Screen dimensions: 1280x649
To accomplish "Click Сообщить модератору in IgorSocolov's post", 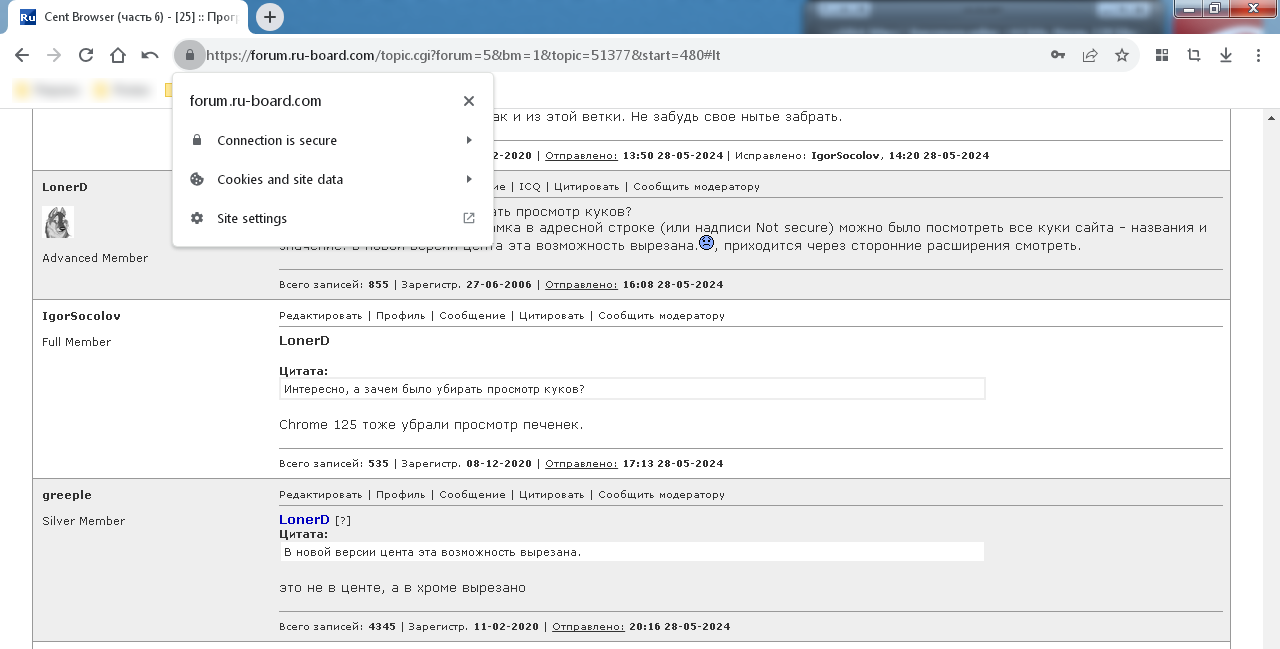I will (661, 315).
